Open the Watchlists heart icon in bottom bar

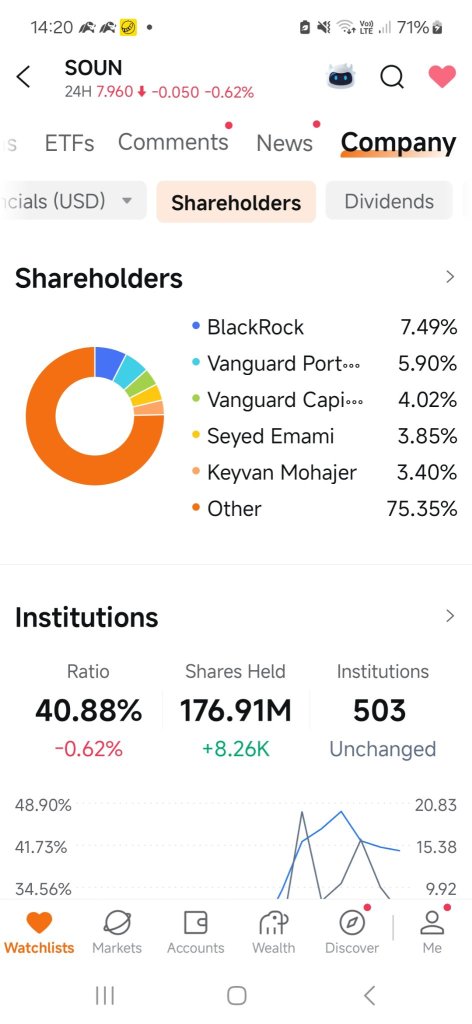tap(39, 923)
